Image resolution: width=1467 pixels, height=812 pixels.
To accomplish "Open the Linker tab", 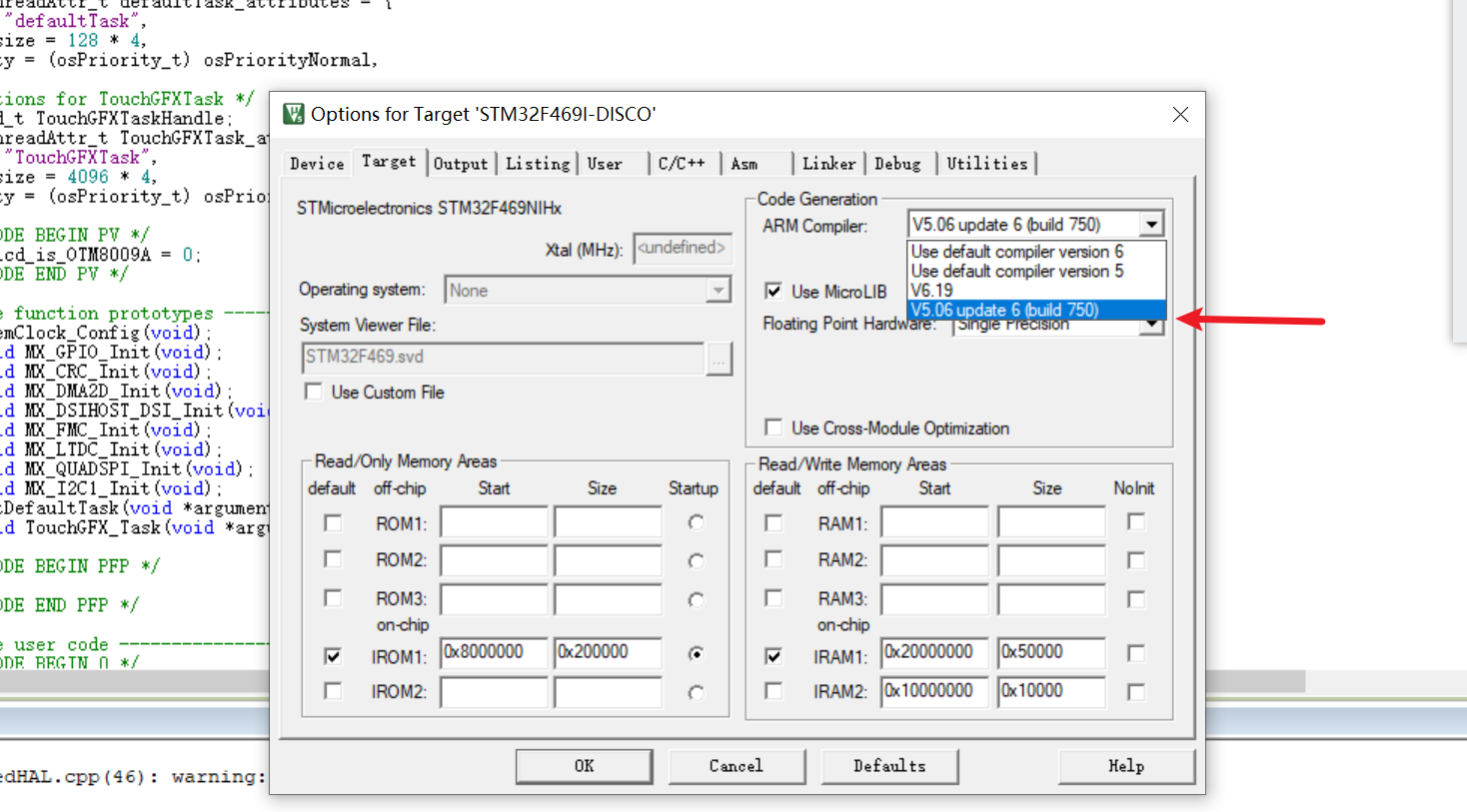I will pos(829,164).
